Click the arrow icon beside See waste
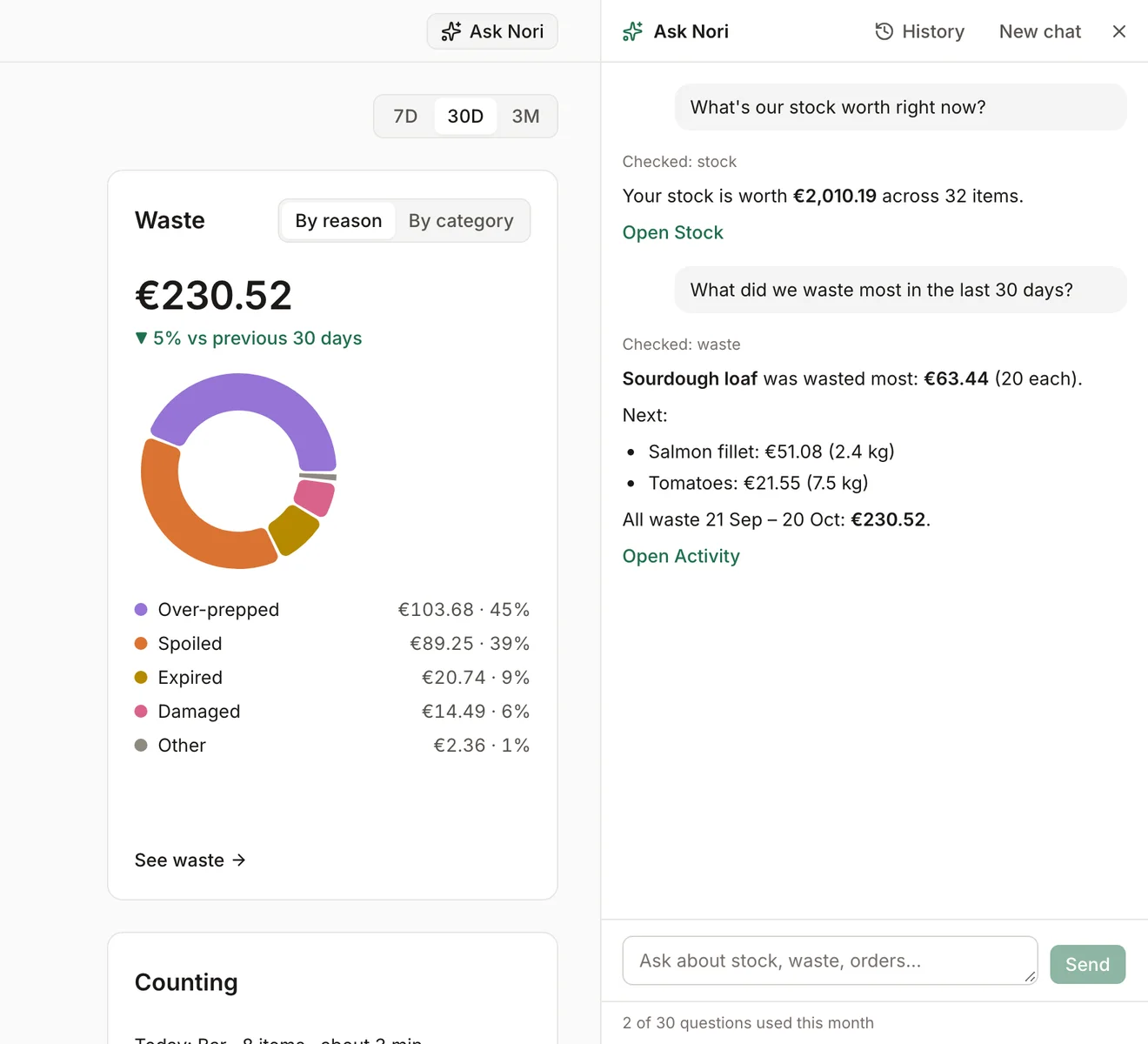 (x=239, y=860)
